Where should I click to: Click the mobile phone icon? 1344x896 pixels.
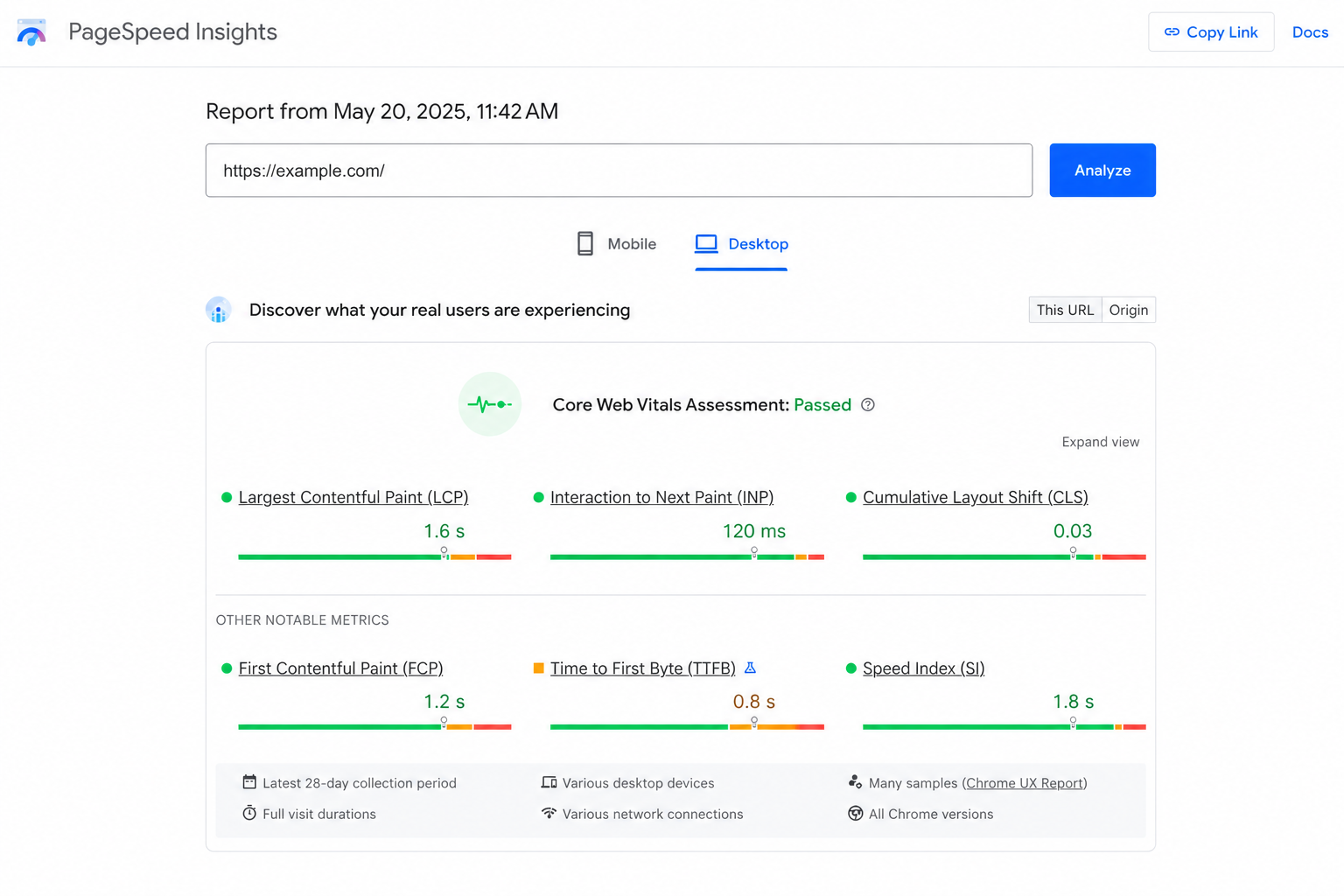click(585, 243)
